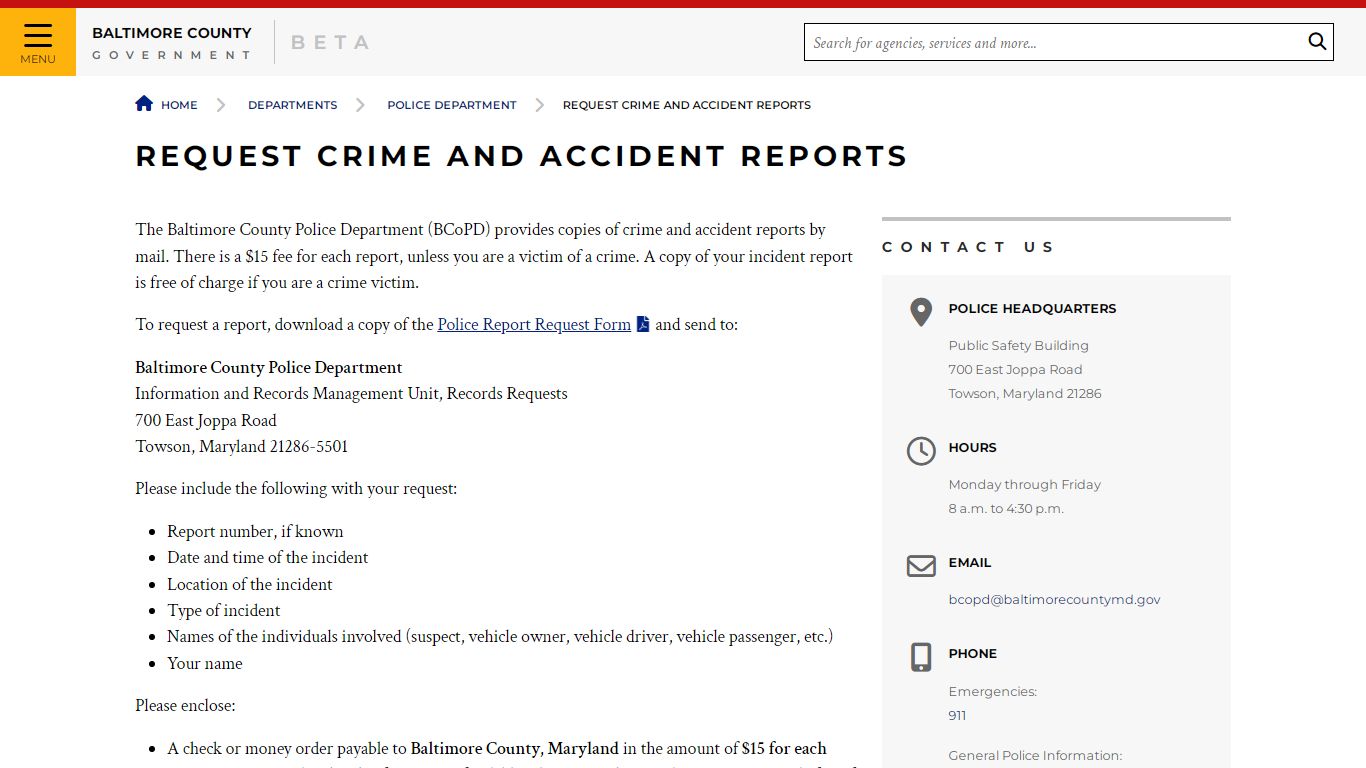Click the 911 emergency number

957,716
